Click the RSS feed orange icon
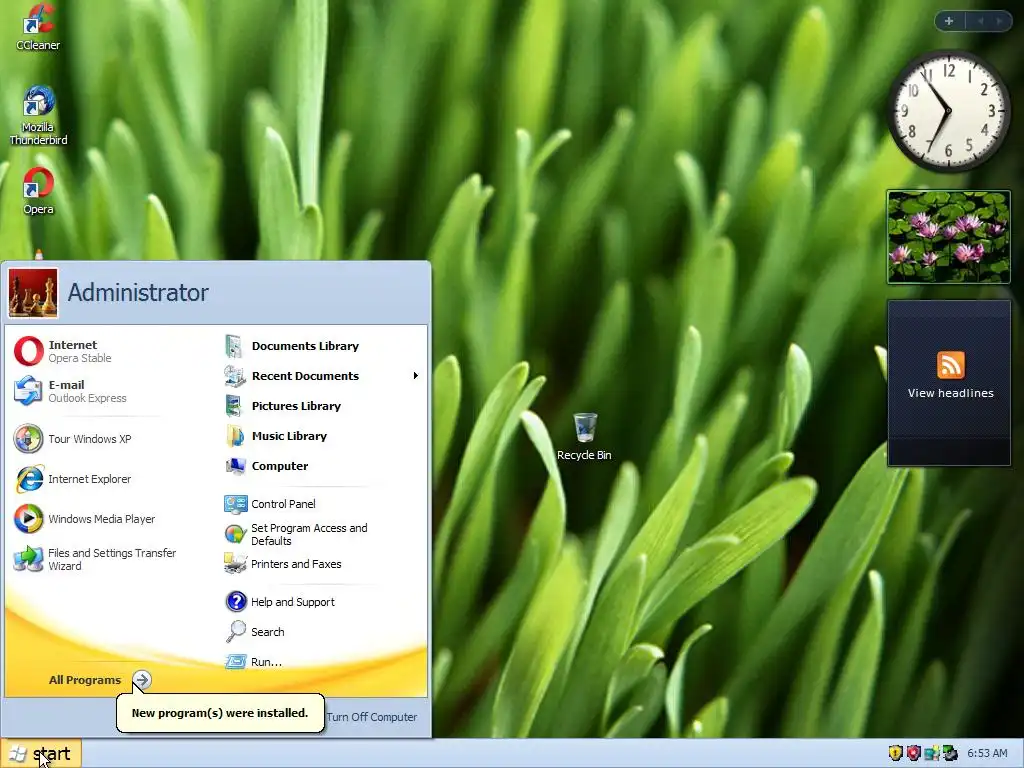This screenshot has width=1024, height=768. [x=950, y=364]
